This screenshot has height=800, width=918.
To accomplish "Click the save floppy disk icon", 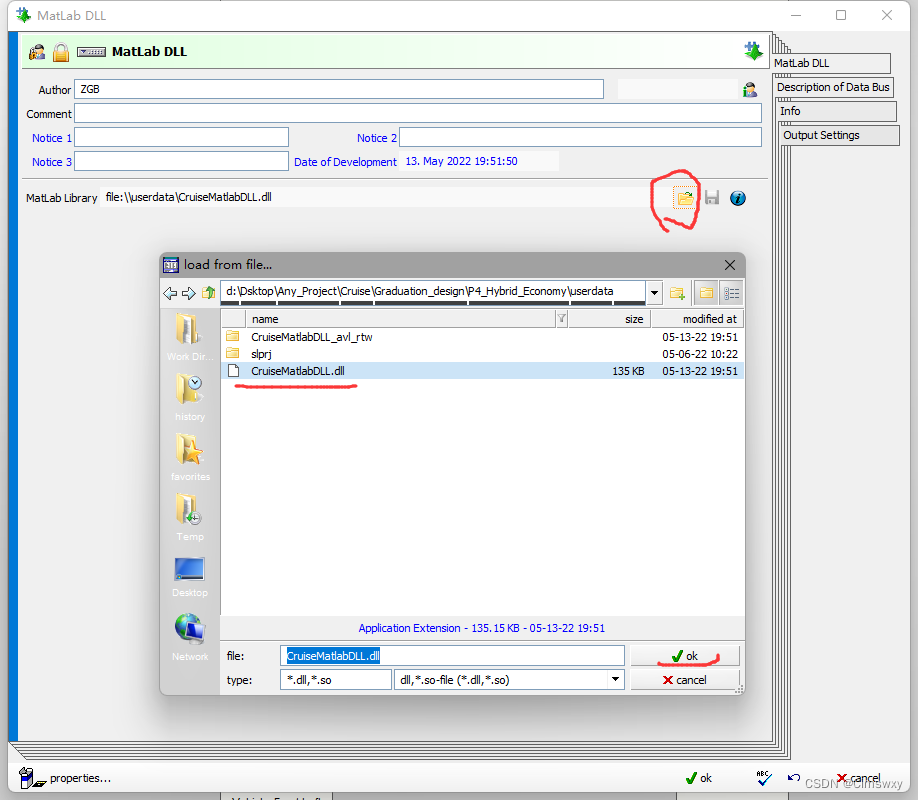I will 711,198.
